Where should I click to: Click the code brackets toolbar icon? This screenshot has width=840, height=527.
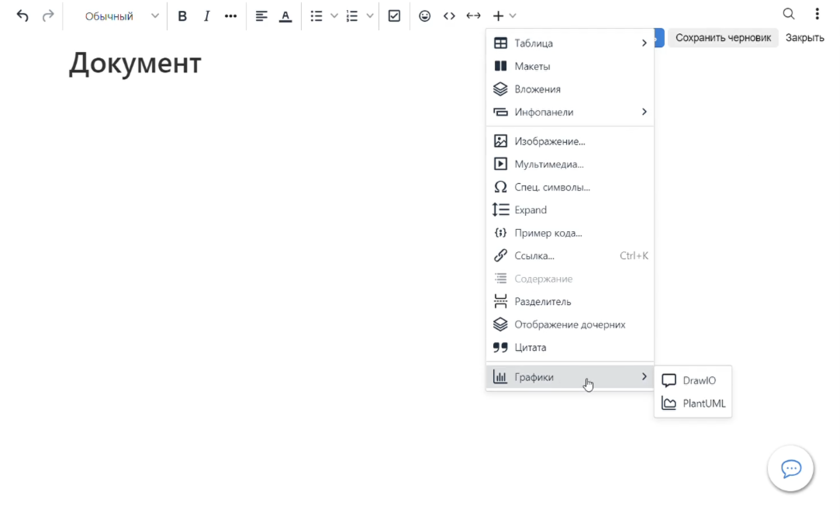[x=449, y=16]
